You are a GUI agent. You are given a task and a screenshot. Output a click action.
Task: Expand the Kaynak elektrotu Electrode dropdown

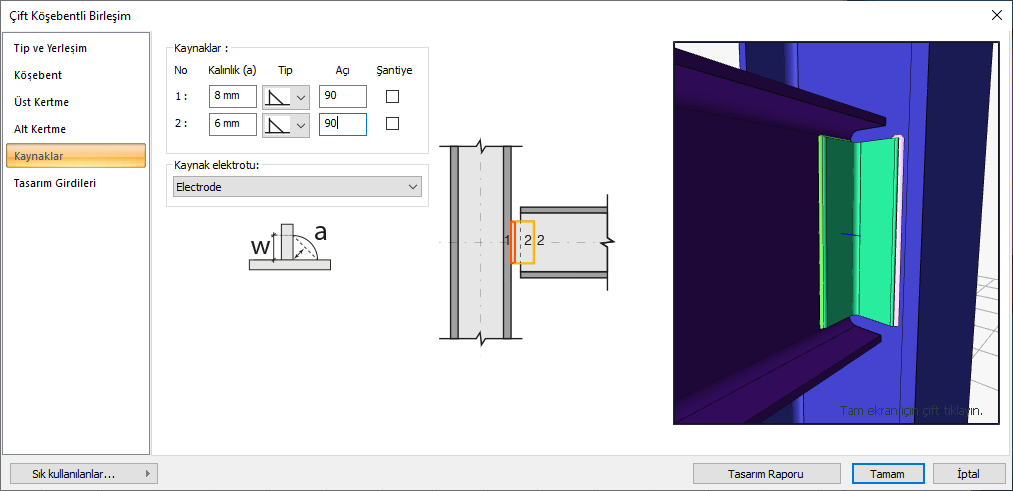413,187
